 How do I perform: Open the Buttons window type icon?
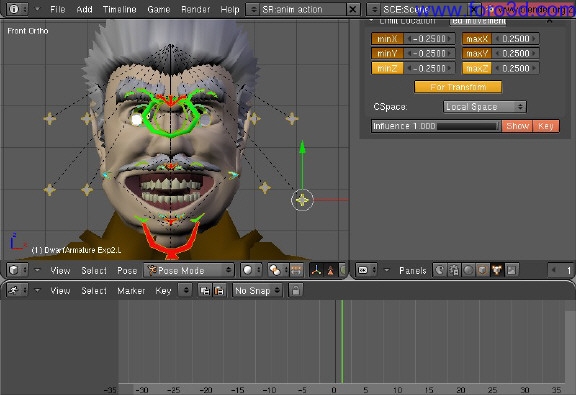pyautogui.click(x=366, y=270)
